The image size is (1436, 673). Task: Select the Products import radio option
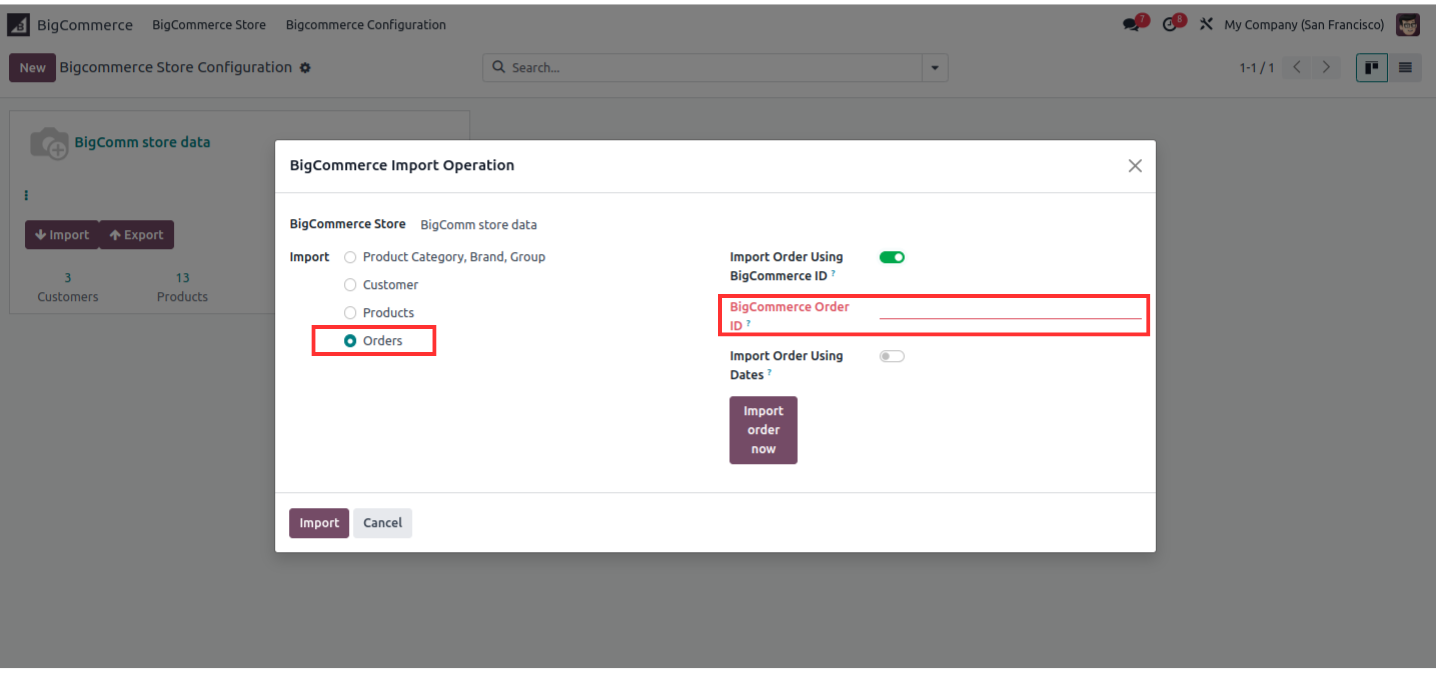point(350,313)
